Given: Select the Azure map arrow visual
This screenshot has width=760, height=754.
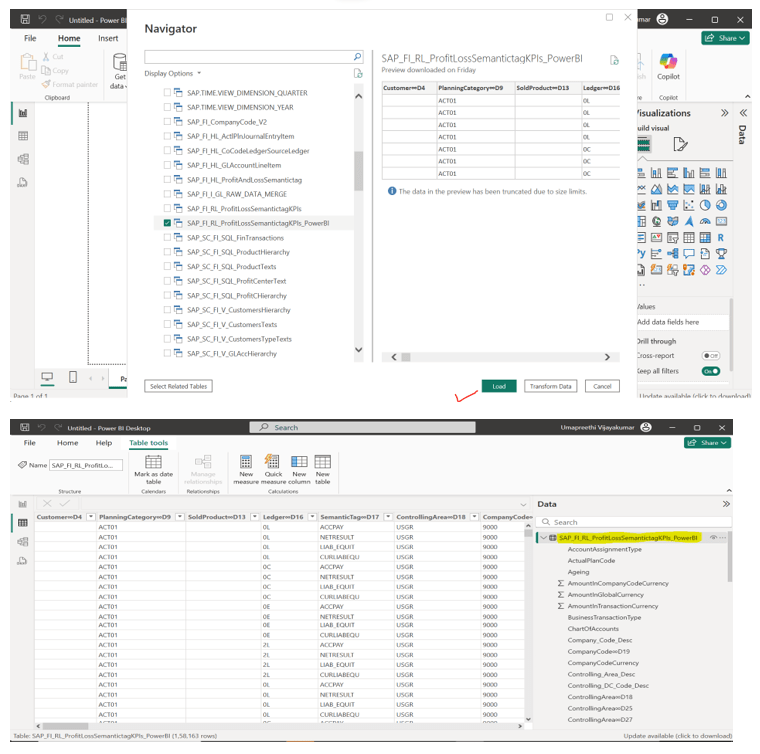Looking at the screenshot, I should click(x=689, y=221).
